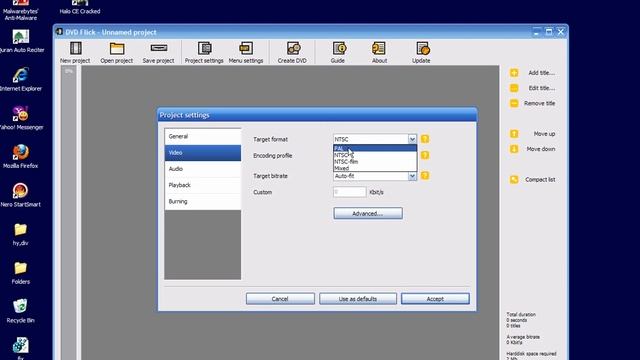Click the Remove title label

click(x=540, y=103)
